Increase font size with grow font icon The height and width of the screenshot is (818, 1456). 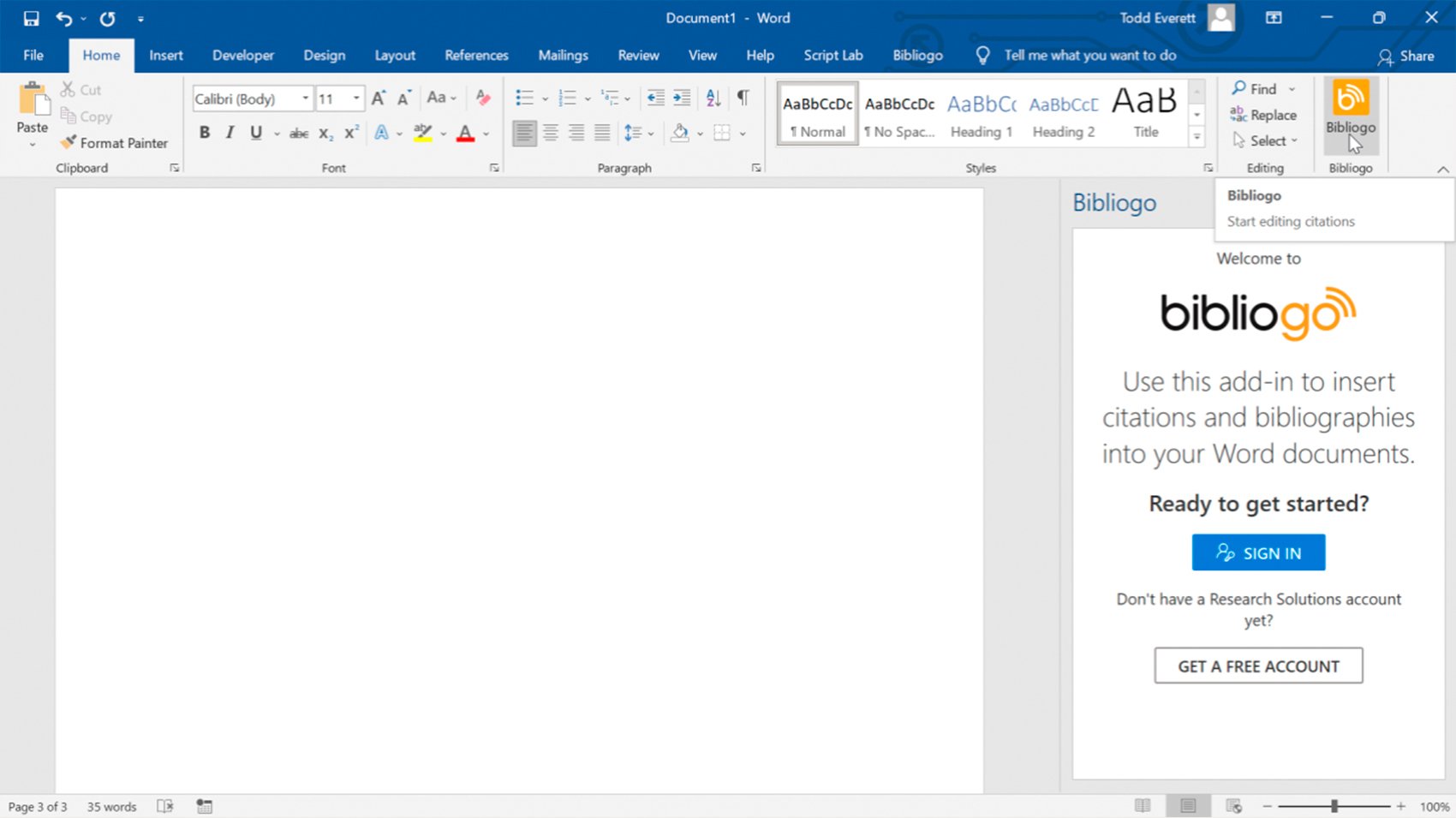pyautogui.click(x=379, y=99)
